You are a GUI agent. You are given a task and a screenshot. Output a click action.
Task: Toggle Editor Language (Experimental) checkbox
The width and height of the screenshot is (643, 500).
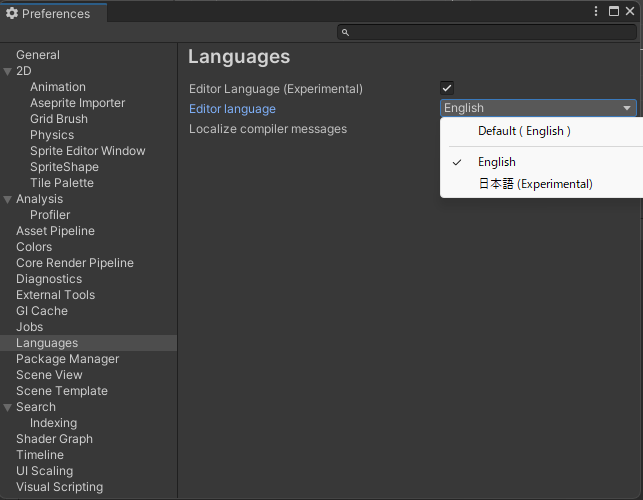point(447,88)
